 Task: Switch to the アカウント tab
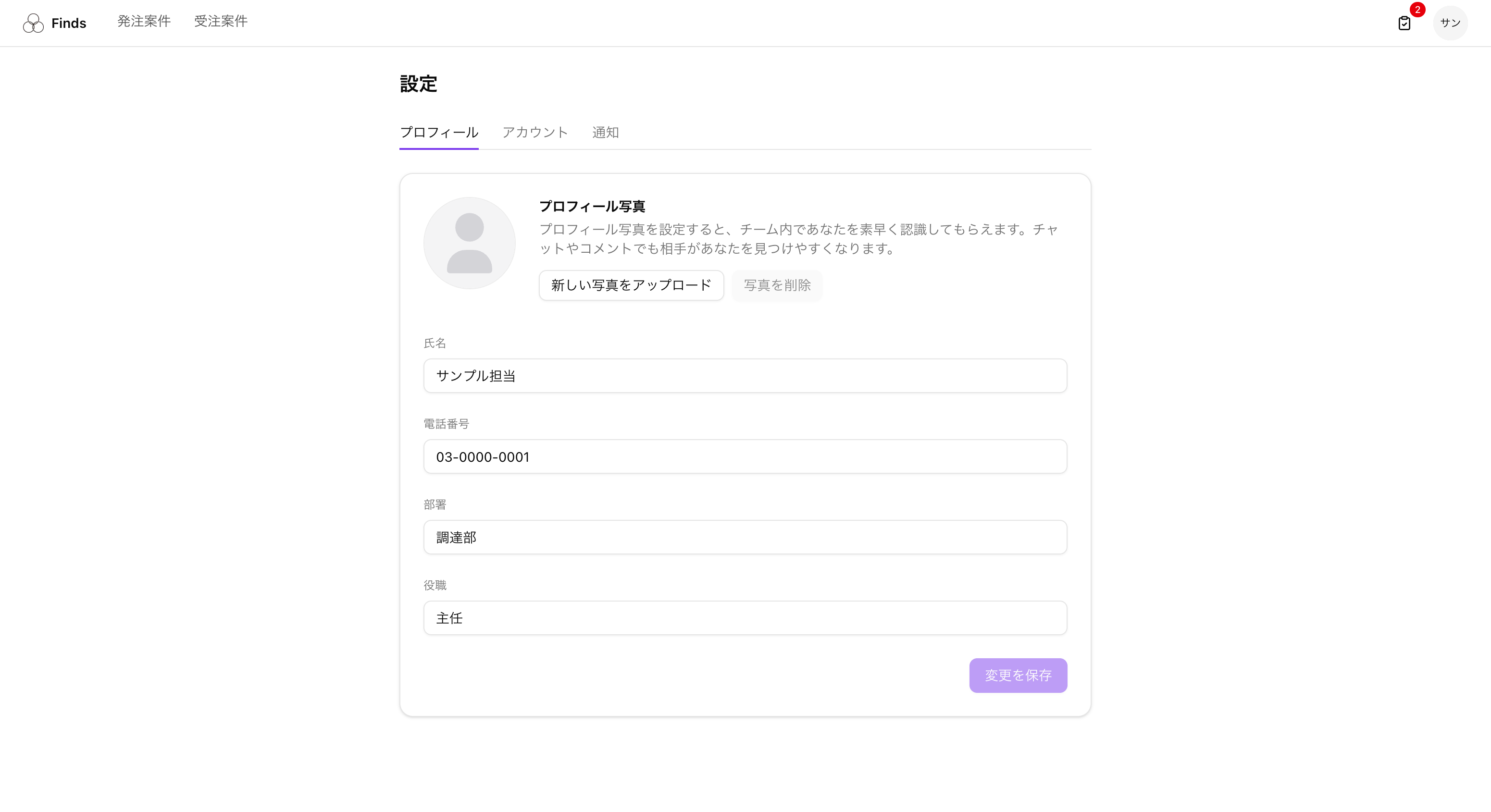pos(535,132)
